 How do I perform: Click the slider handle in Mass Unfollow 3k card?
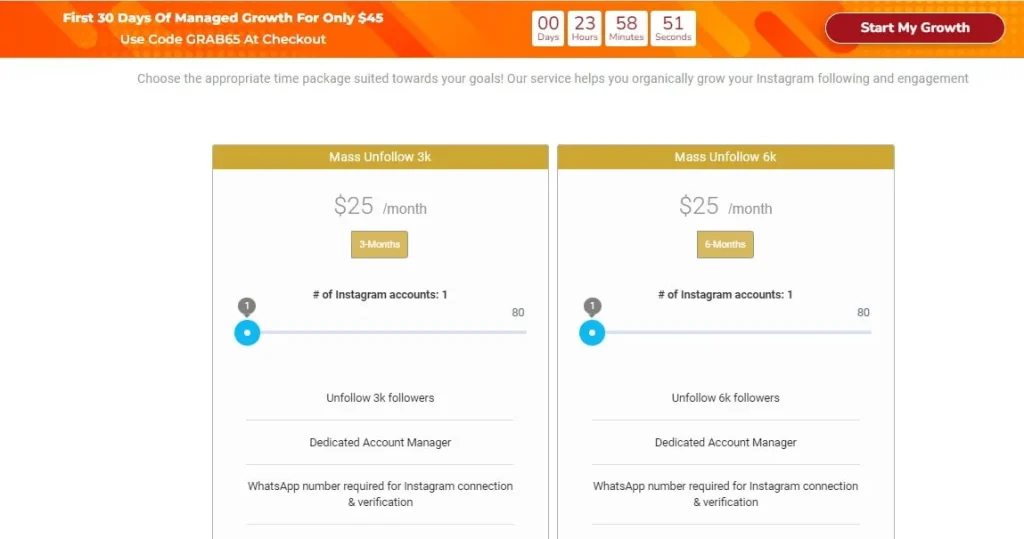[247, 332]
